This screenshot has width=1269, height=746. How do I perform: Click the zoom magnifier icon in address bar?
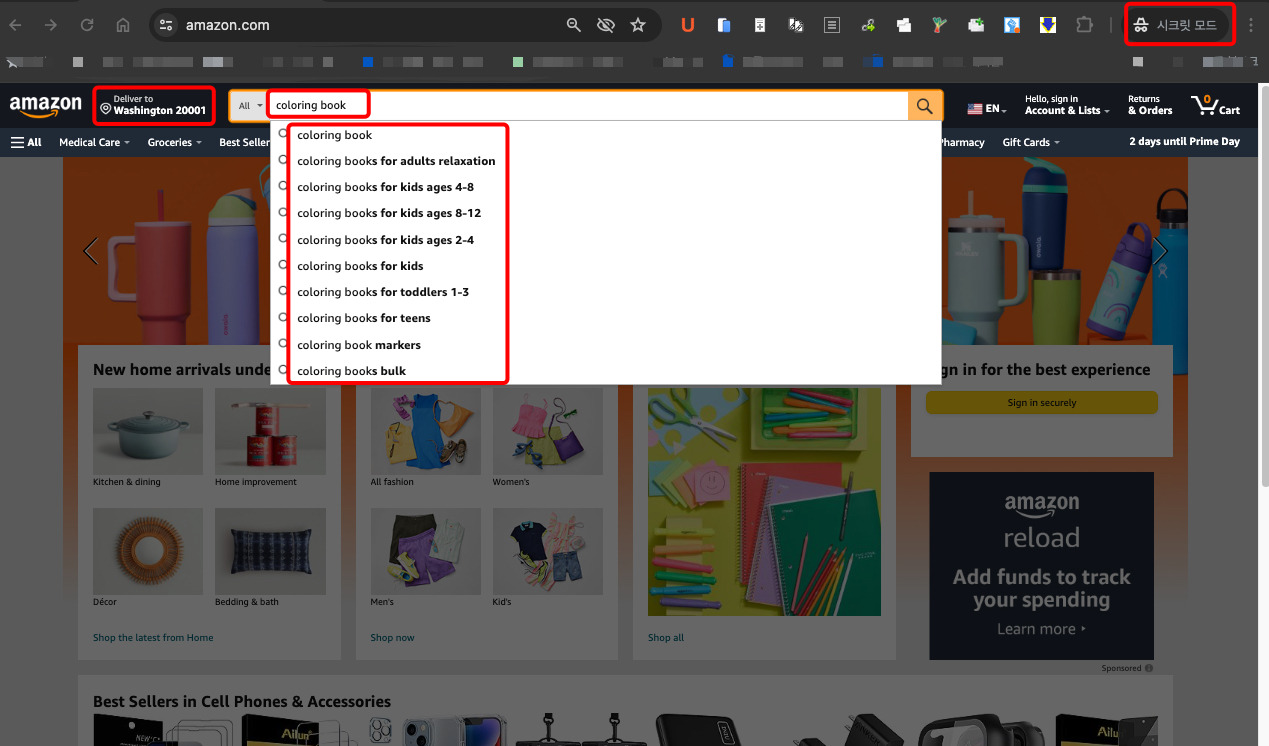click(x=574, y=25)
